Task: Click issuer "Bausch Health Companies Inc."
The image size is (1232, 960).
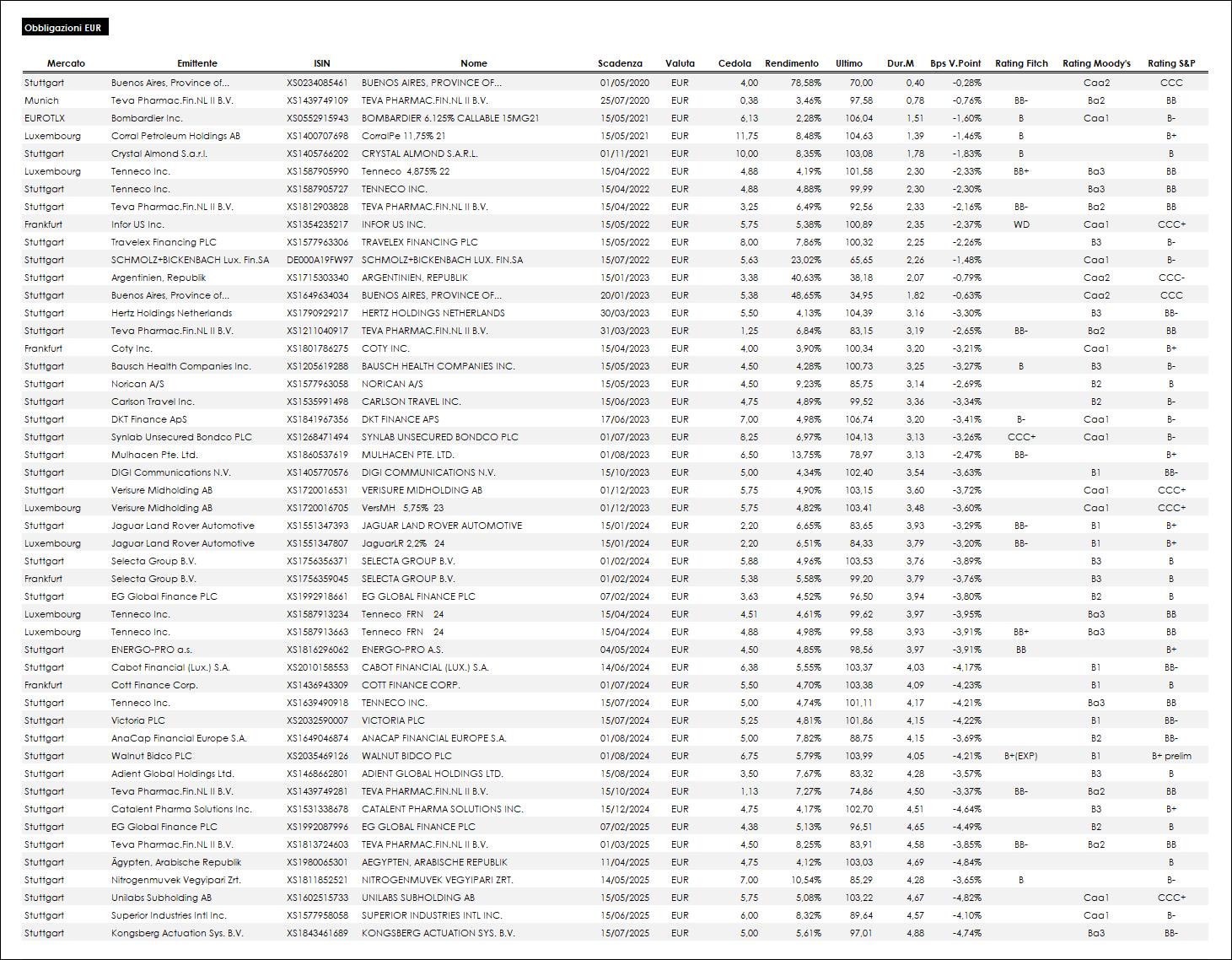Action: tap(181, 366)
